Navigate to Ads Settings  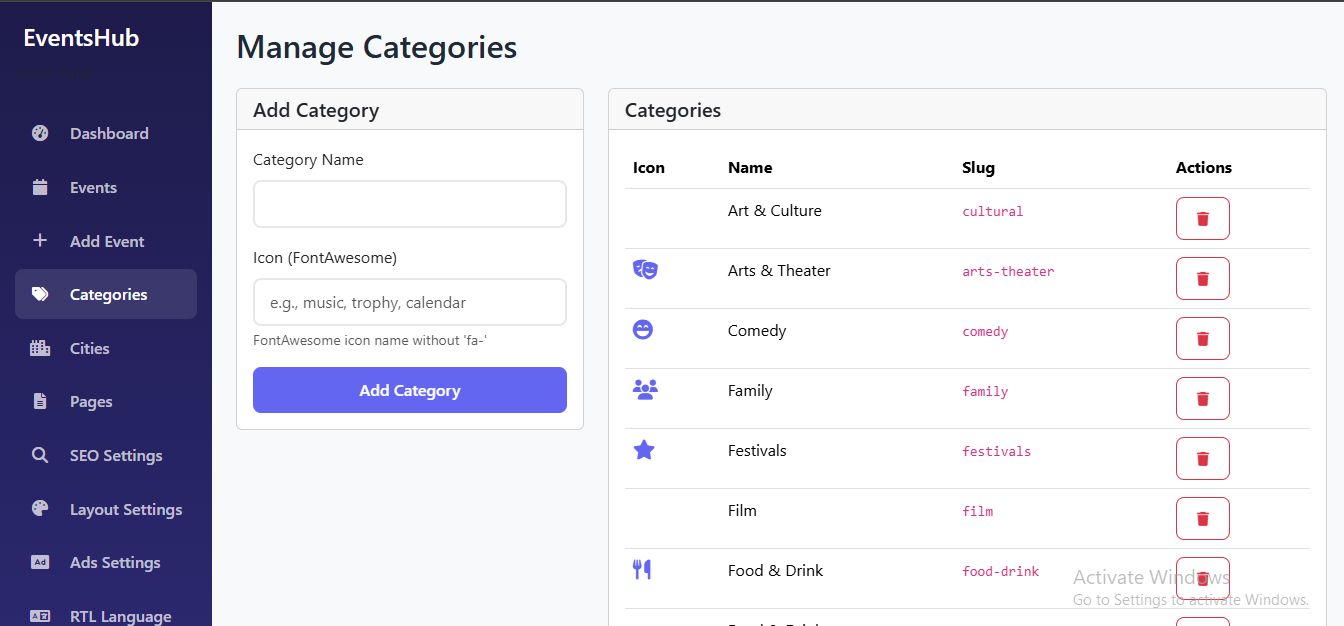115,562
